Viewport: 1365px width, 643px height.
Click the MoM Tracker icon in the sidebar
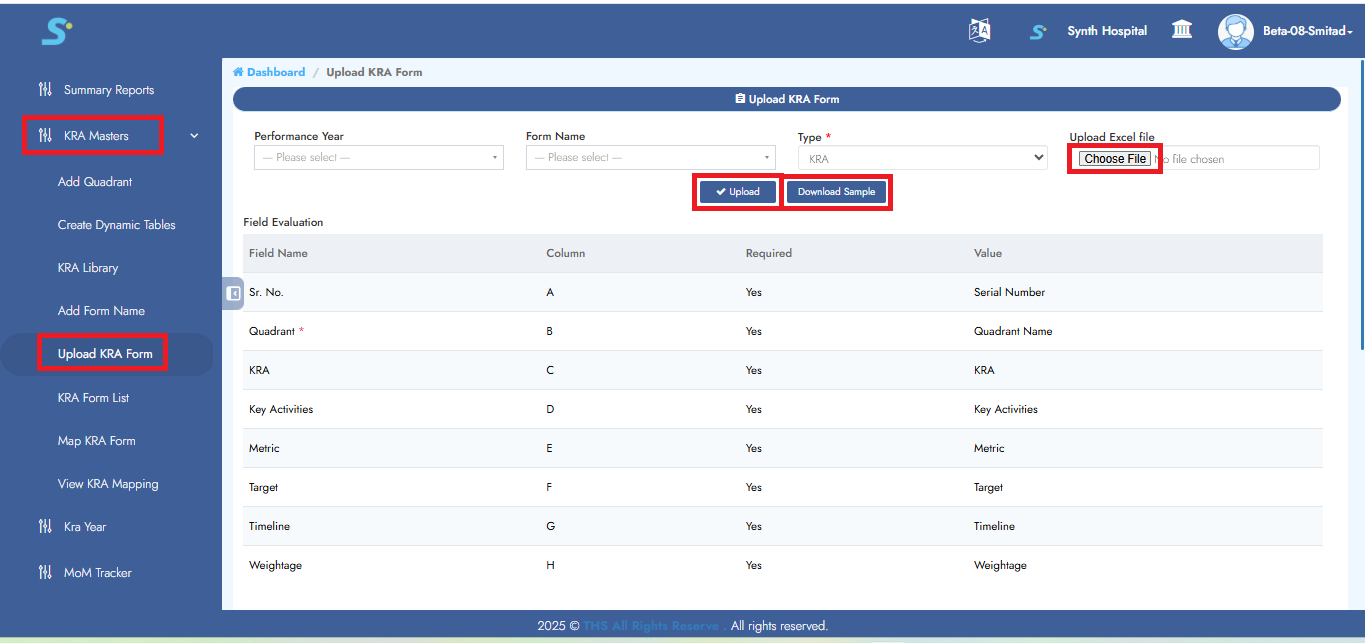(x=45, y=571)
